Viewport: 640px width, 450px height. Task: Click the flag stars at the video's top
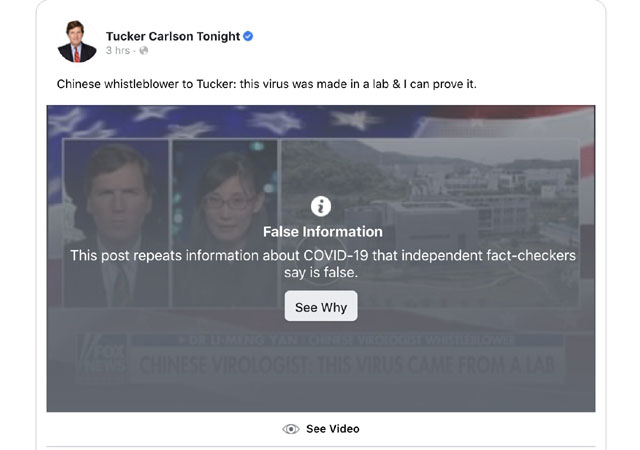200,120
